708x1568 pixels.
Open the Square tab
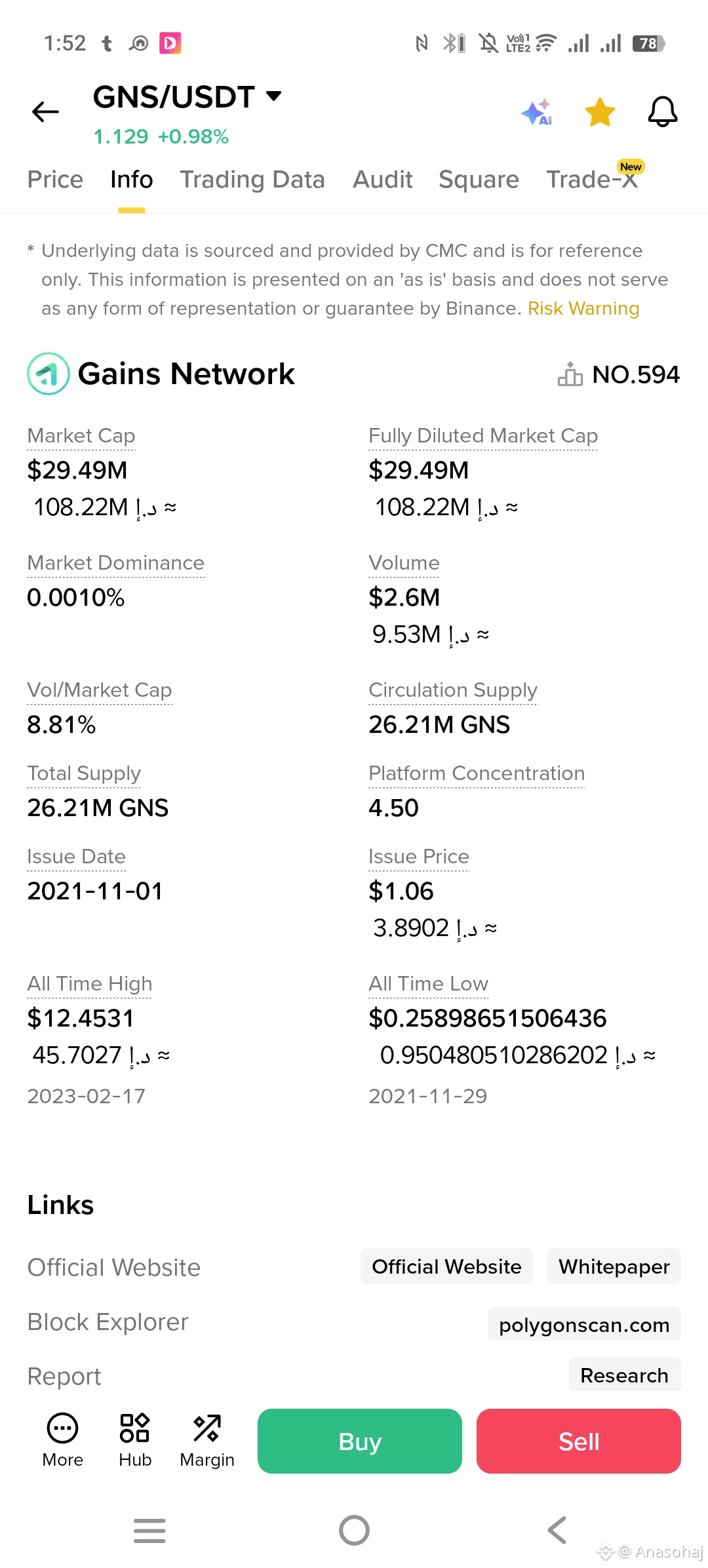tap(479, 180)
